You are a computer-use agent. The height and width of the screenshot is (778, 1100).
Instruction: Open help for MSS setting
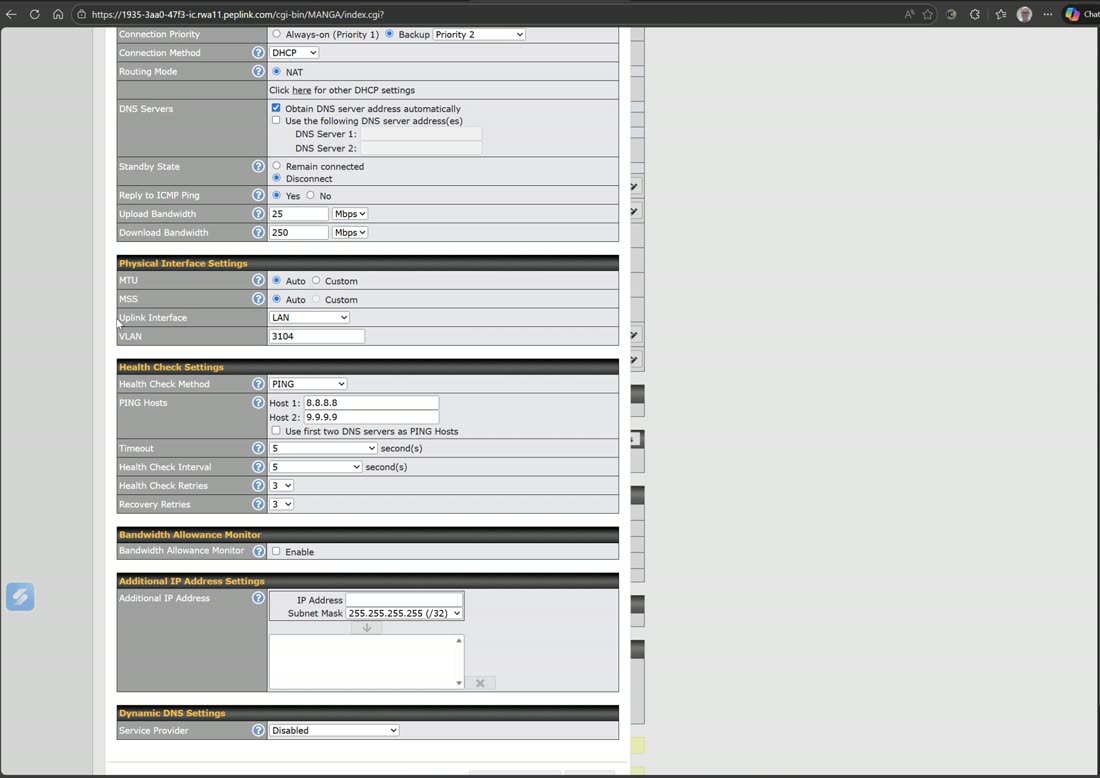click(x=258, y=299)
